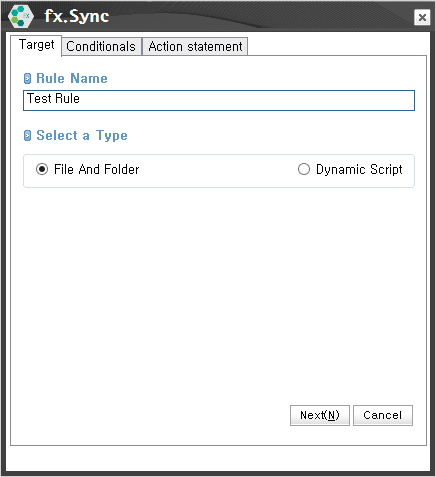The image size is (436, 477).
Task: Click the Select a Type heading
Action: [82, 136]
